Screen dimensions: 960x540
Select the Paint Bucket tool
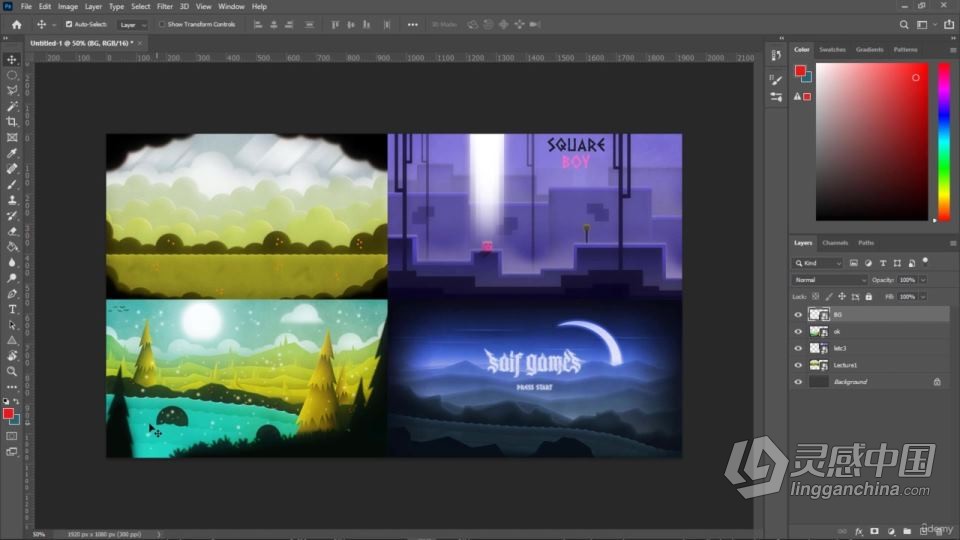[12, 247]
